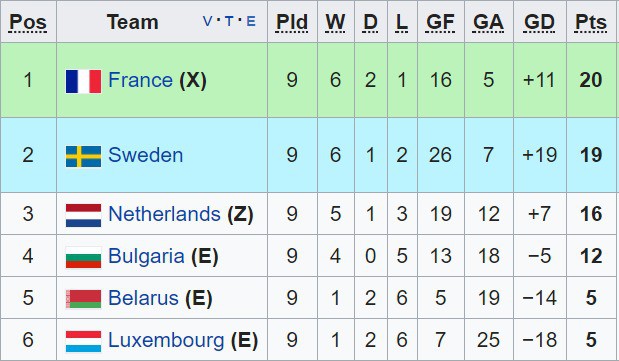
Task: Click the Pts column header abbreviation
Action: 591,22
